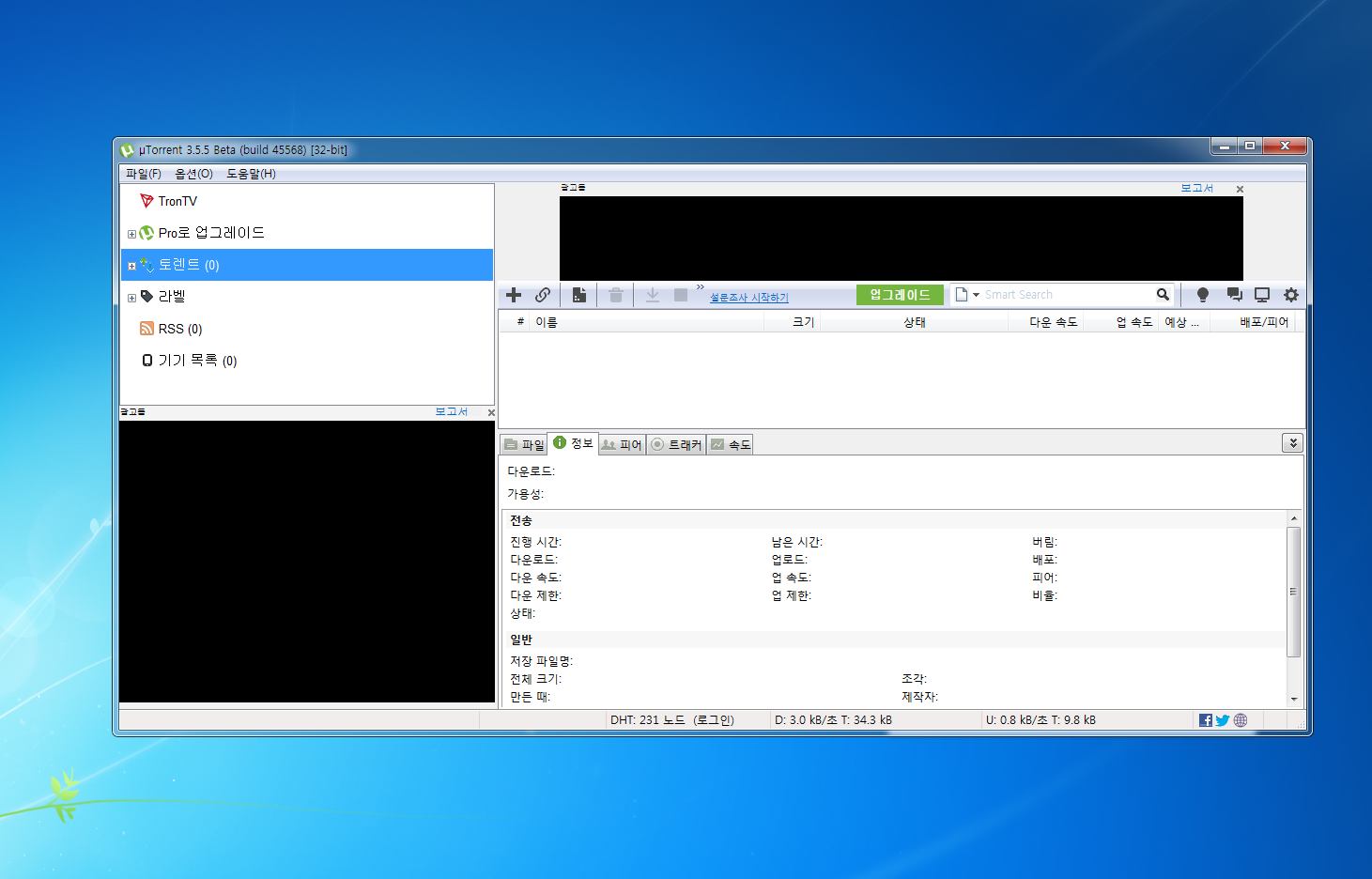Click the TronTV logo icon
Image resolution: width=1372 pixels, height=879 pixels.
[146, 201]
